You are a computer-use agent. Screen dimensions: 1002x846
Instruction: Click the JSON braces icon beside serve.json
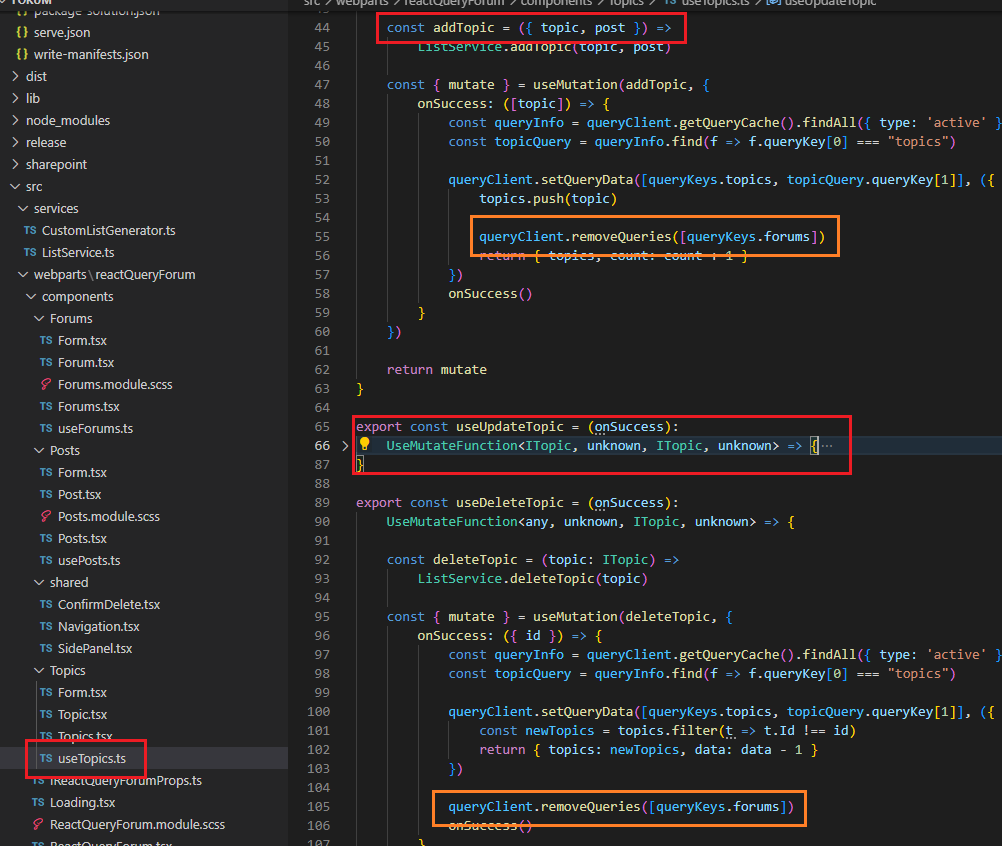(x=22, y=33)
